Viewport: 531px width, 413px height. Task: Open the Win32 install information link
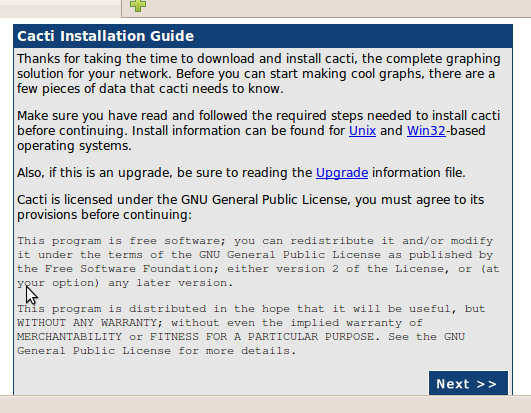coord(426,131)
